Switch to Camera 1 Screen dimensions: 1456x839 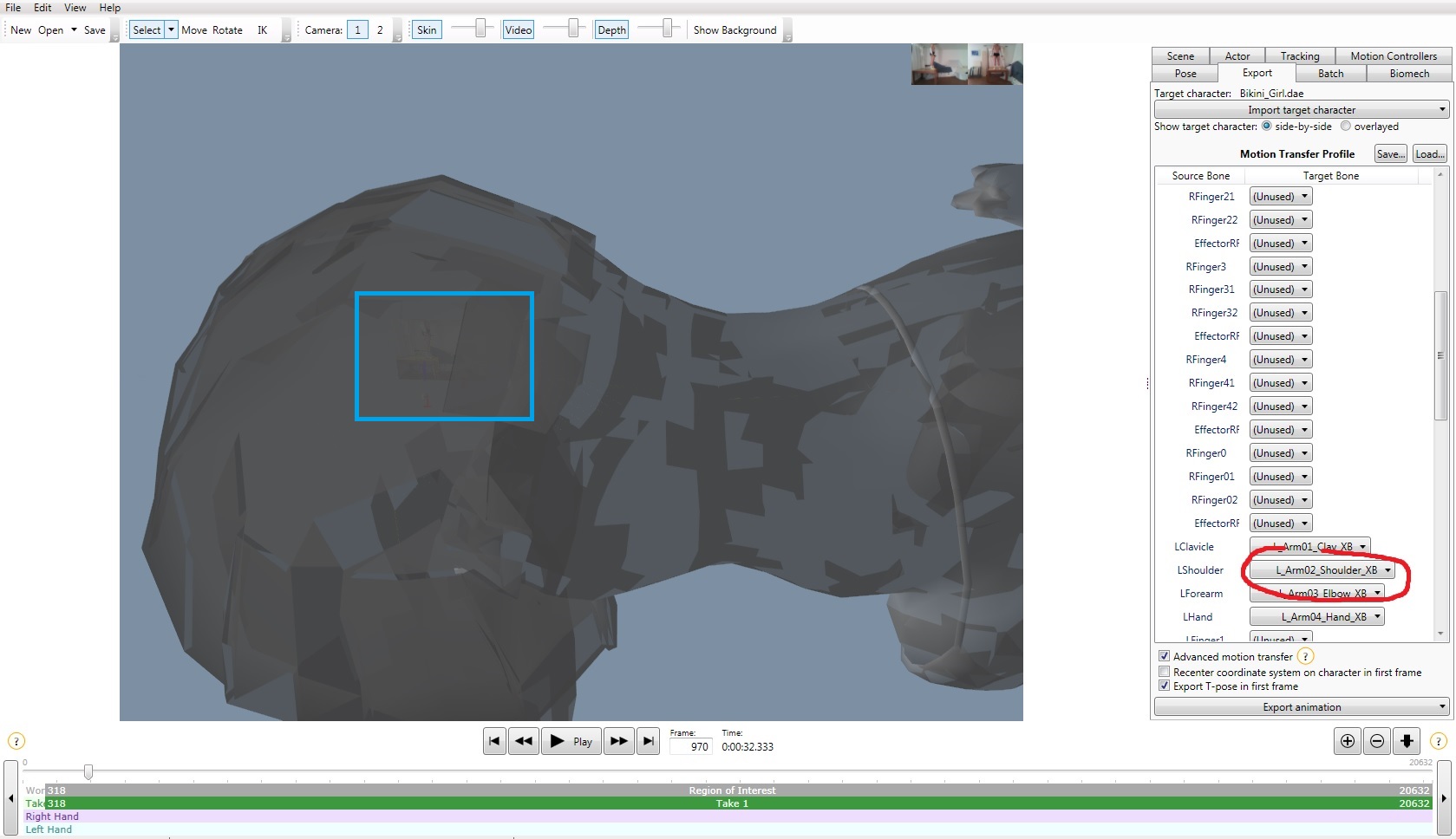tap(357, 29)
